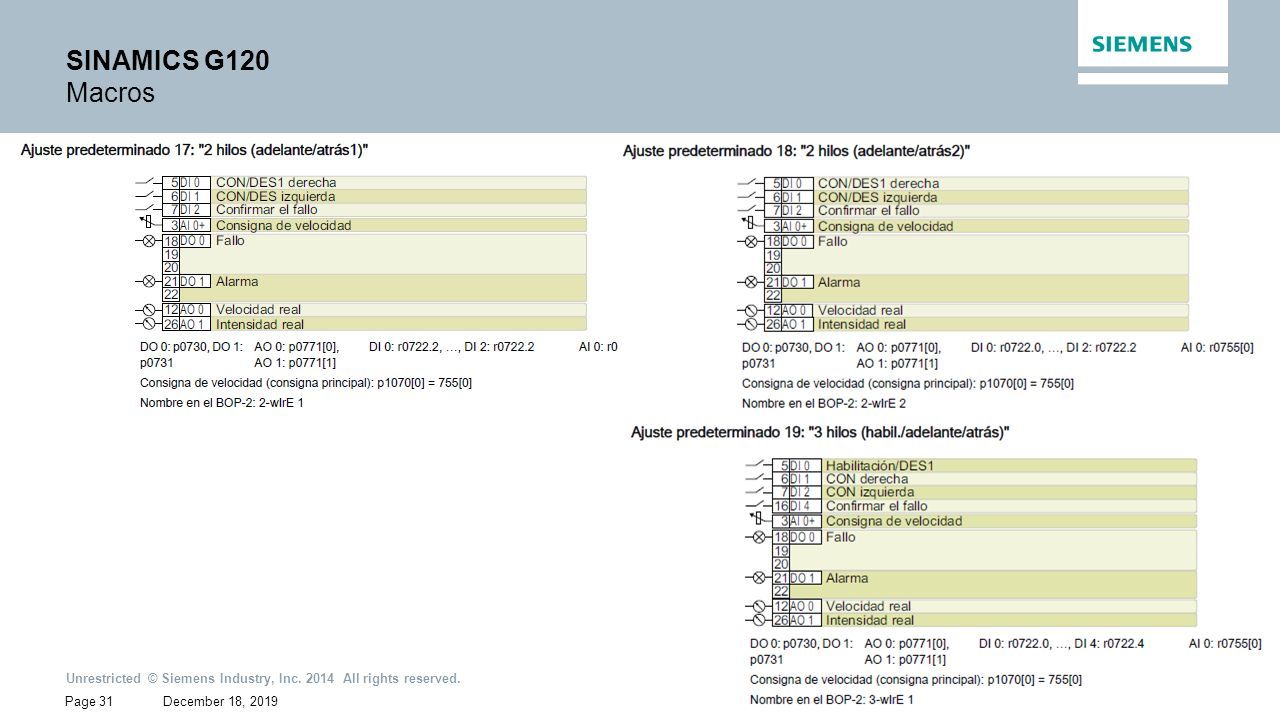Click "Habilitación/DES1" row in macro 19

coord(984,466)
